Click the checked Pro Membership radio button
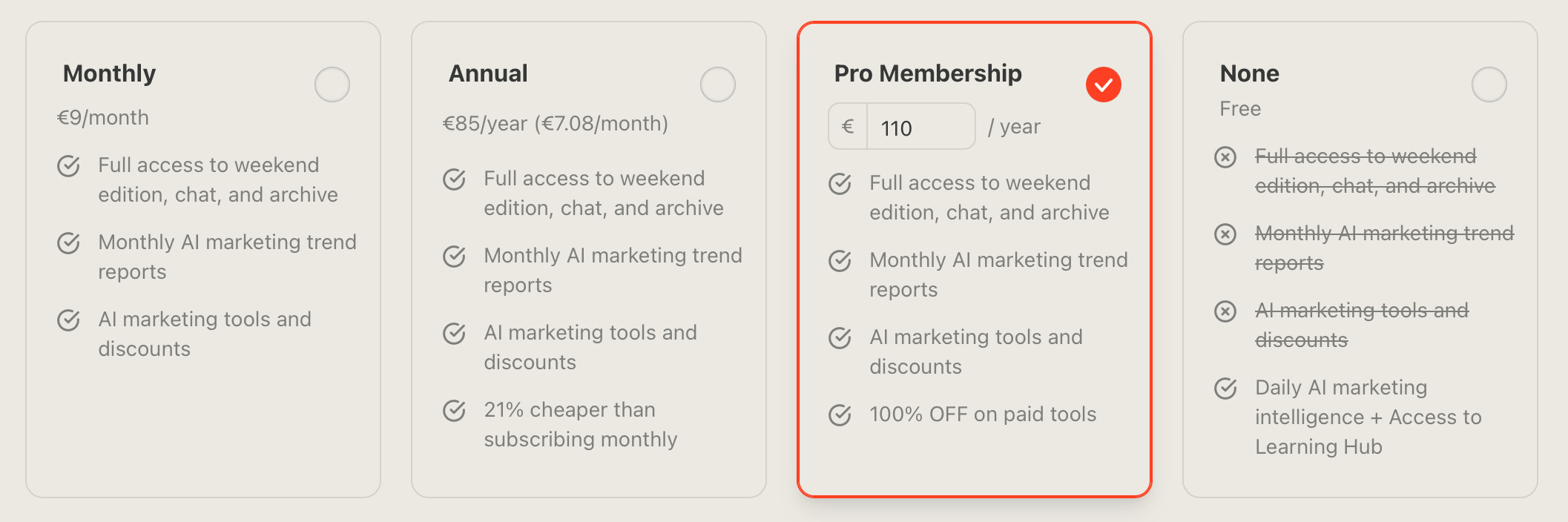This screenshot has width=1568, height=522. (1103, 85)
